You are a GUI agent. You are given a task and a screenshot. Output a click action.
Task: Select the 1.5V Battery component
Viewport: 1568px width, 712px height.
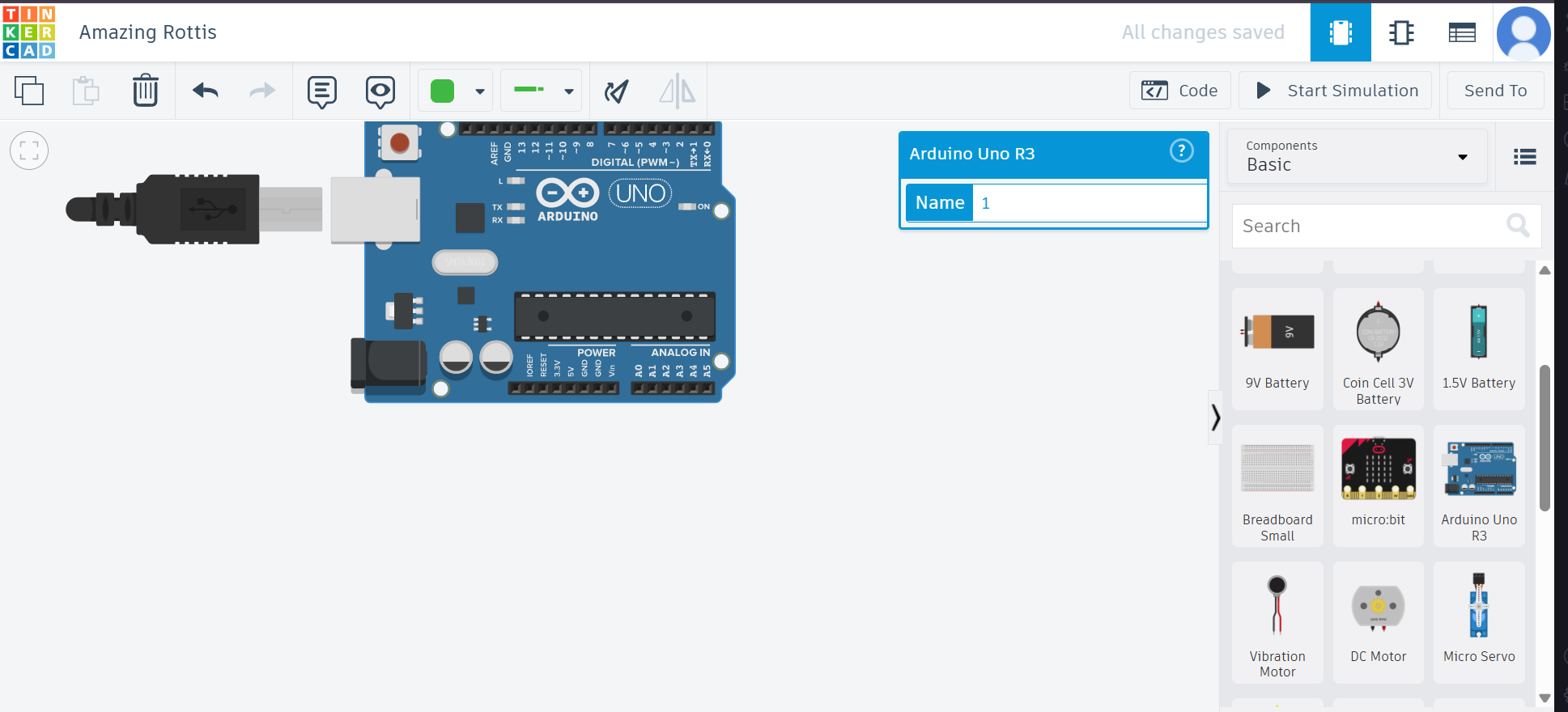click(x=1479, y=349)
